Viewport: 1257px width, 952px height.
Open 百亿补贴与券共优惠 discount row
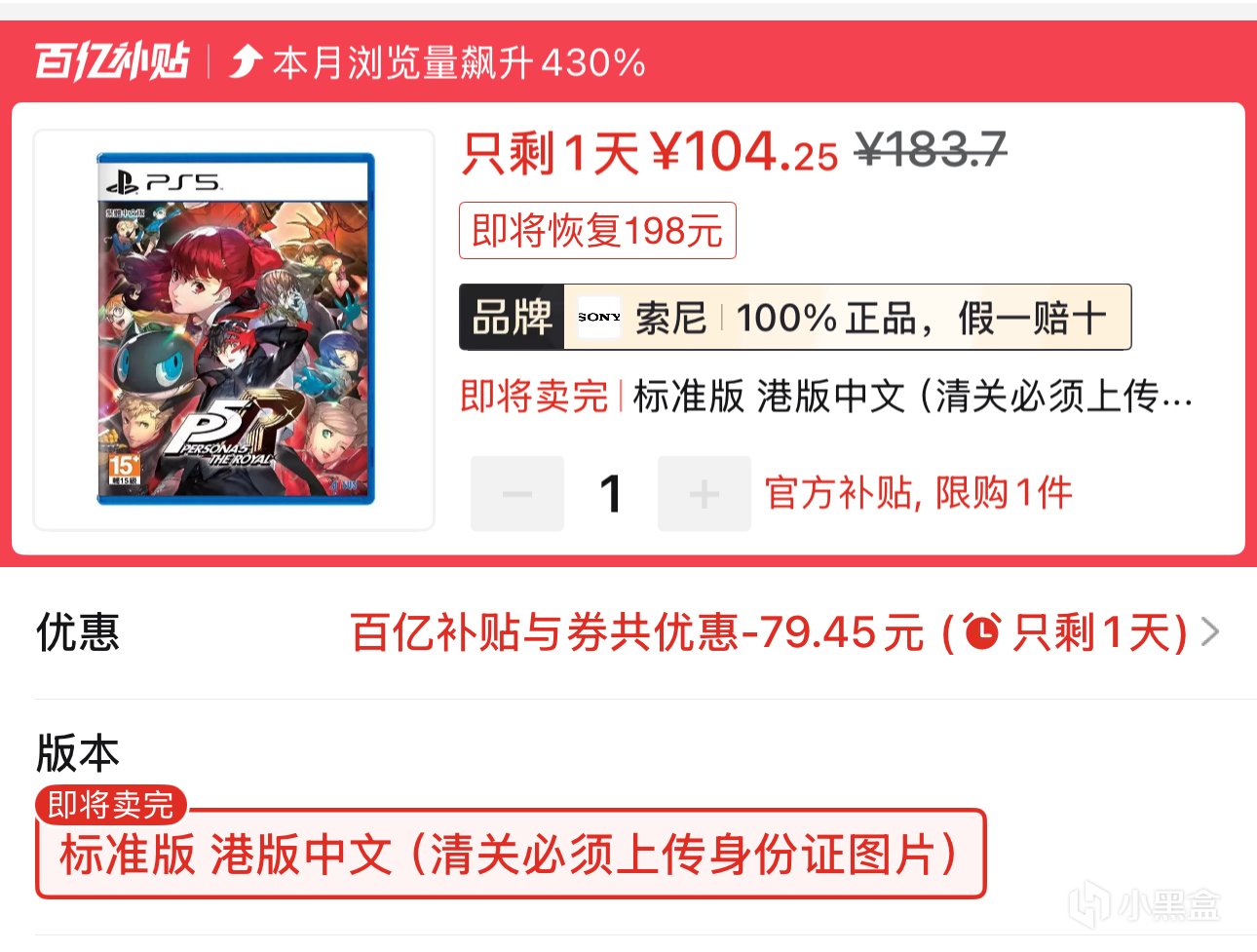point(628,632)
